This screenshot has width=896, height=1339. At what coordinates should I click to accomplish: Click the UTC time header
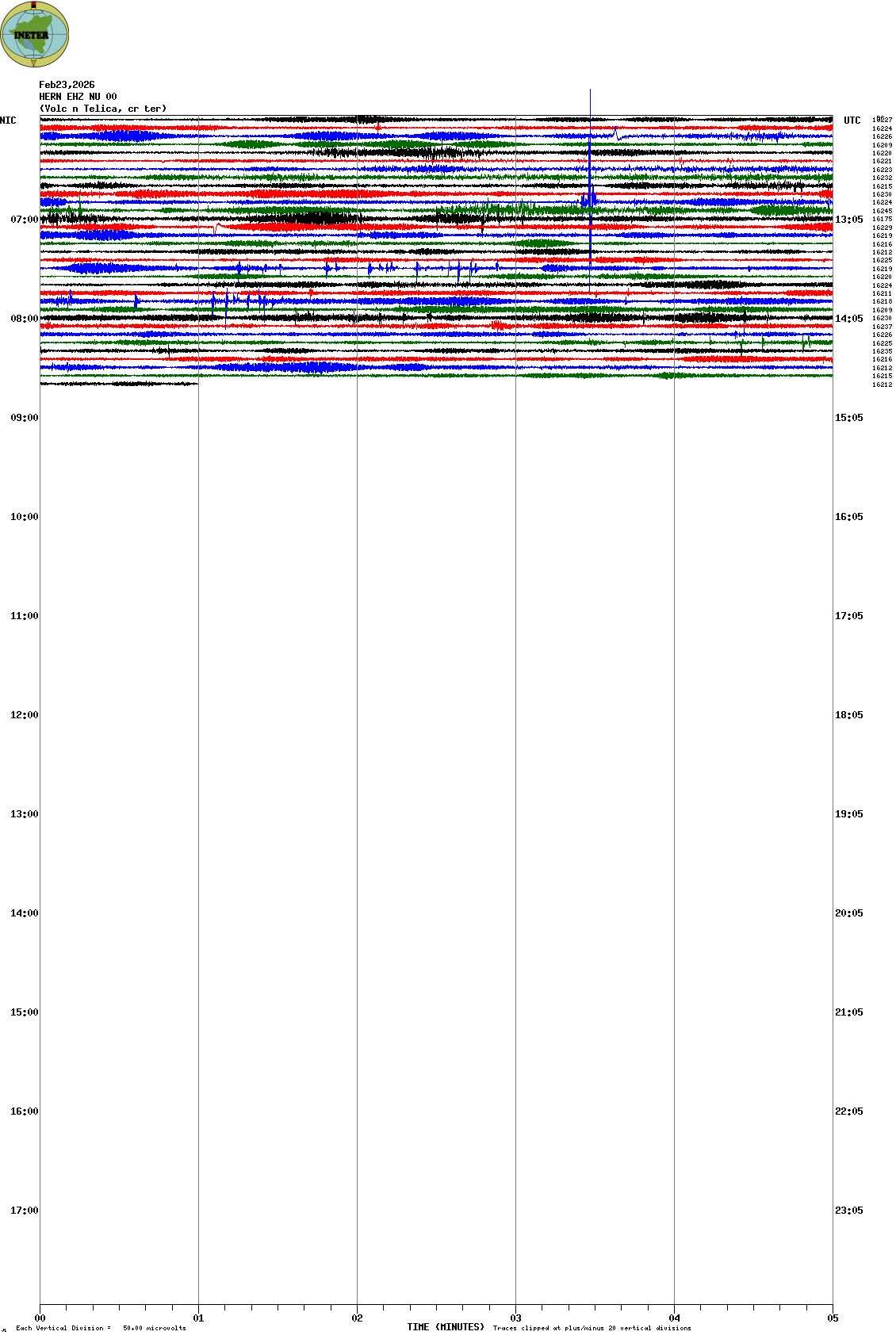[x=852, y=121]
